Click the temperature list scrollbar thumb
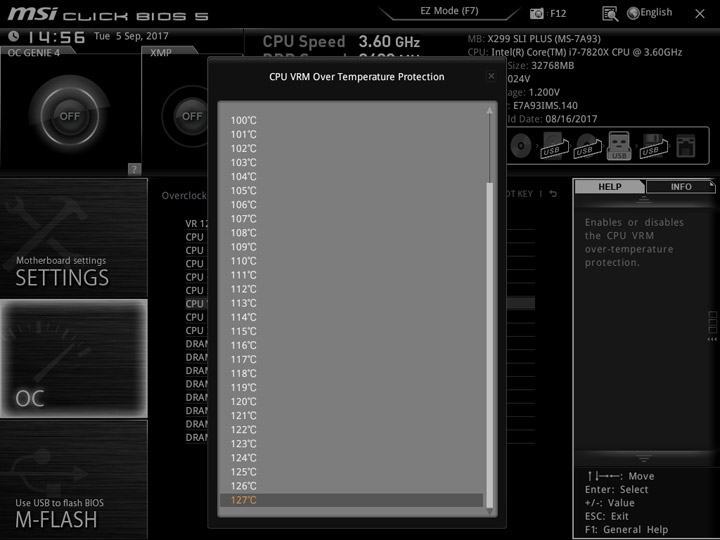This screenshot has width=720, height=540. (x=489, y=345)
